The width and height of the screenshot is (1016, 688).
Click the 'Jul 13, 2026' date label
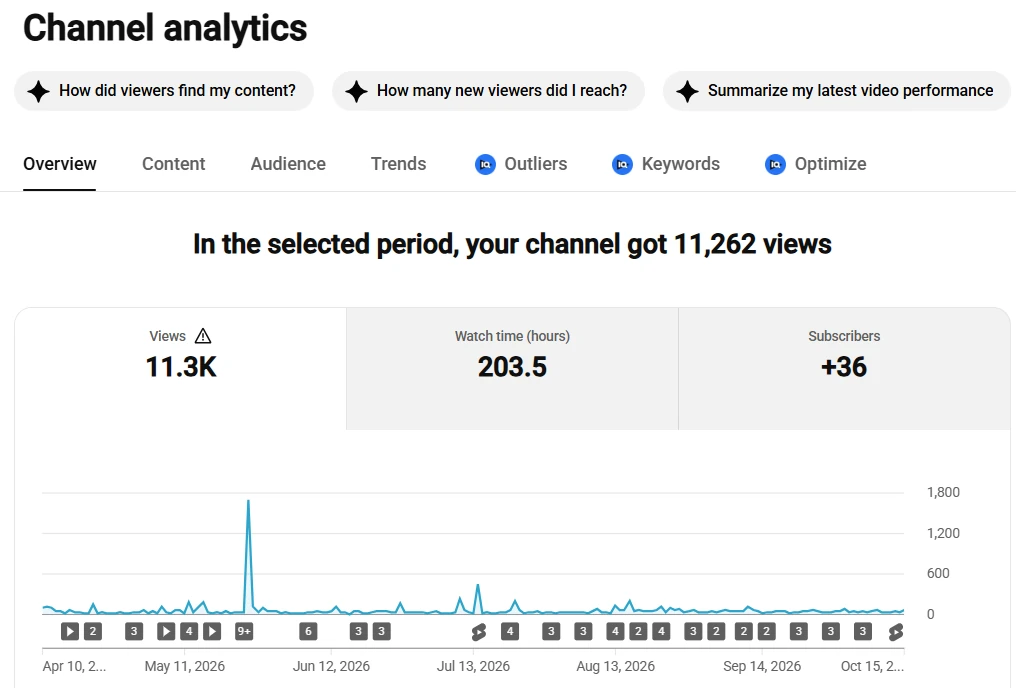click(473, 666)
